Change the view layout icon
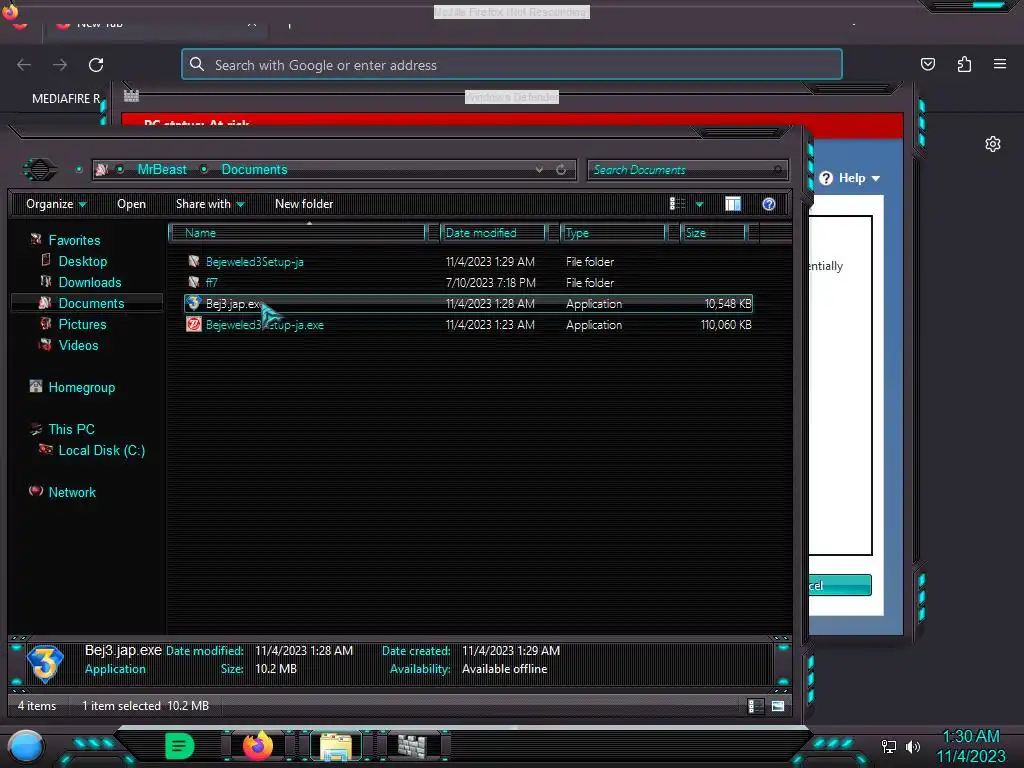 pyautogui.click(x=677, y=204)
